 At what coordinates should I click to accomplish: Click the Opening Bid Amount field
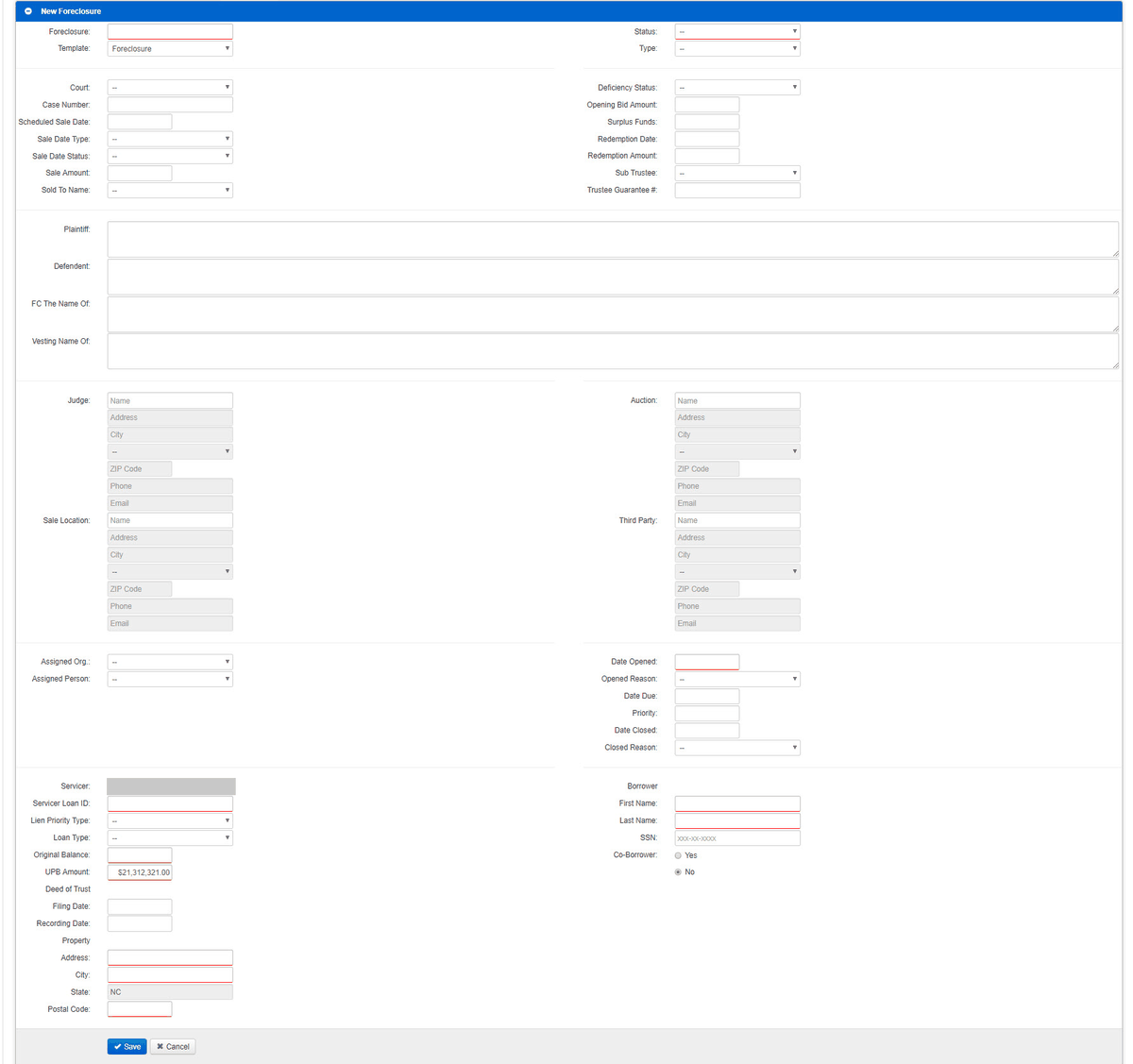pos(707,105)
